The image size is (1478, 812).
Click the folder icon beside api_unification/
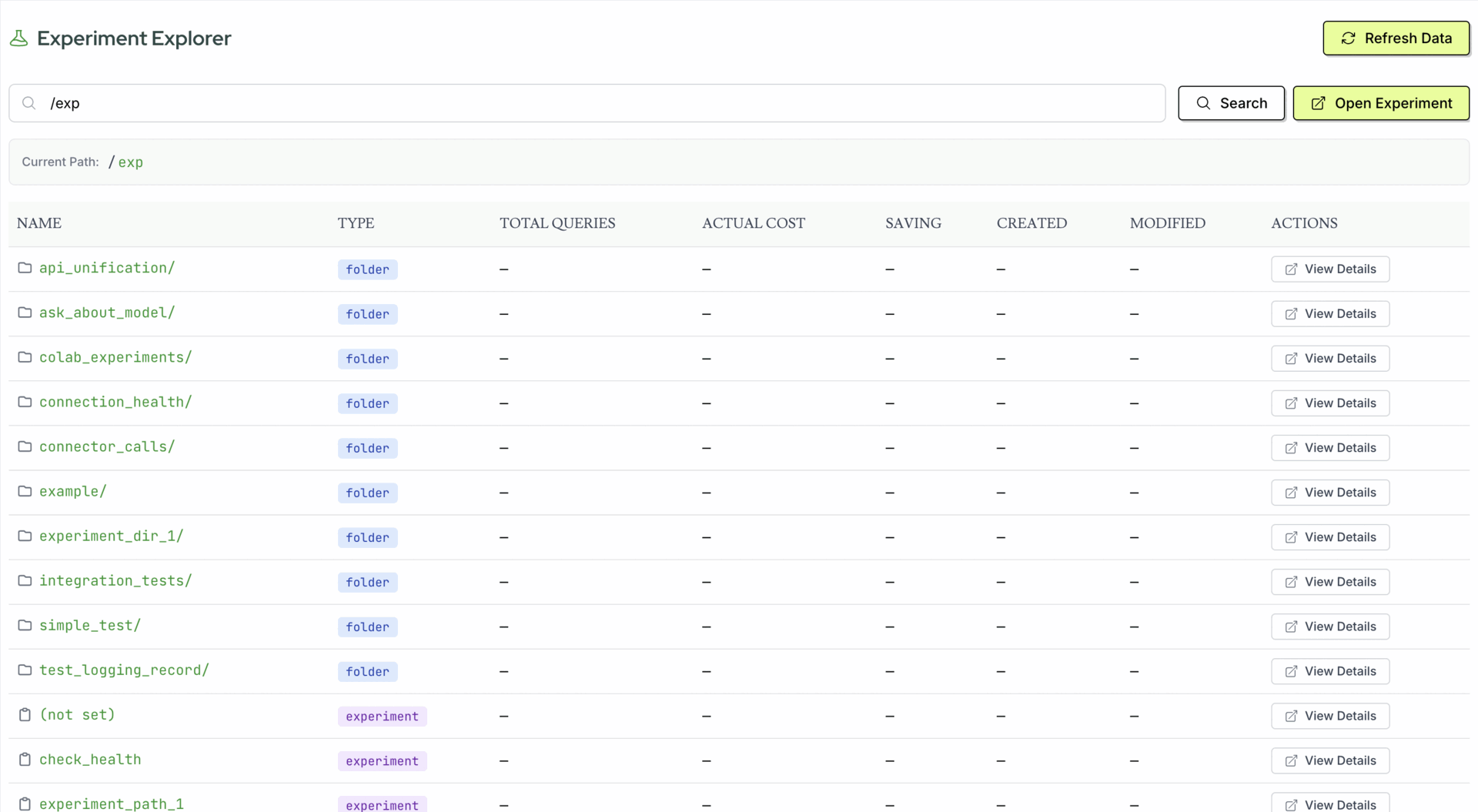25,268
